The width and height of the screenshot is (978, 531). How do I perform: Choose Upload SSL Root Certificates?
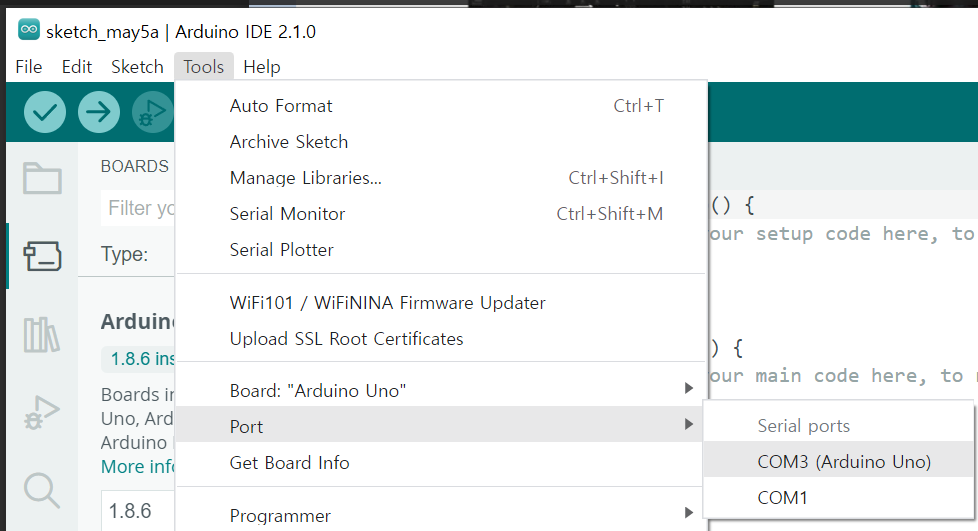442,339
